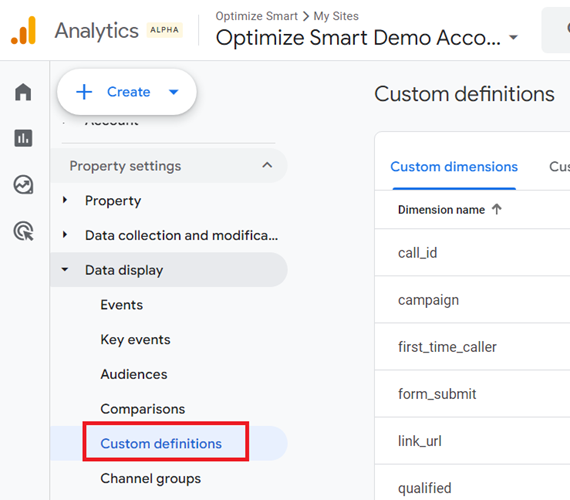Open Key events settings
Screen dimensions: 570x500
point(135,340)
